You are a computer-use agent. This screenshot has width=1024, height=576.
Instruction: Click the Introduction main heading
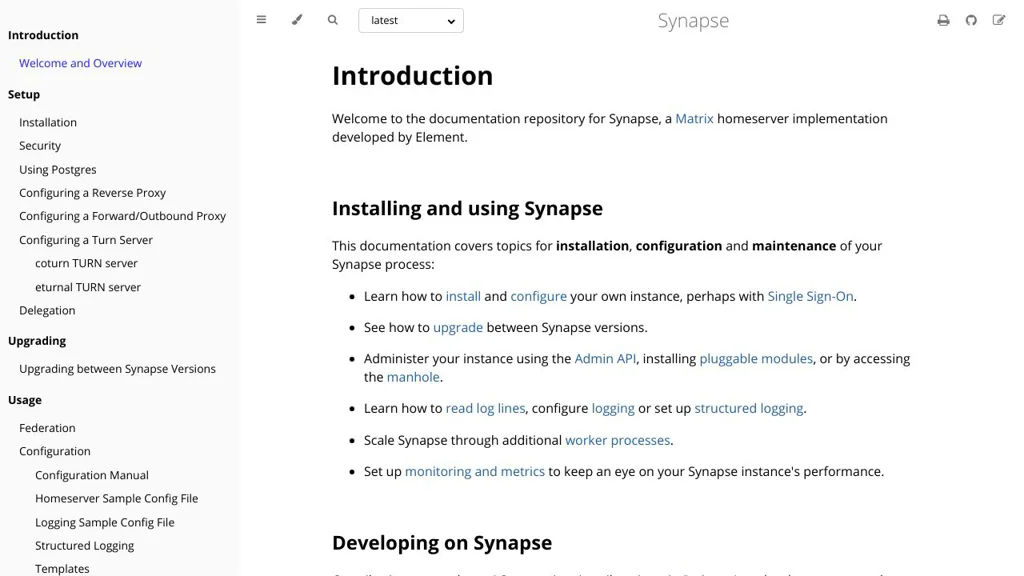point(412,76)
